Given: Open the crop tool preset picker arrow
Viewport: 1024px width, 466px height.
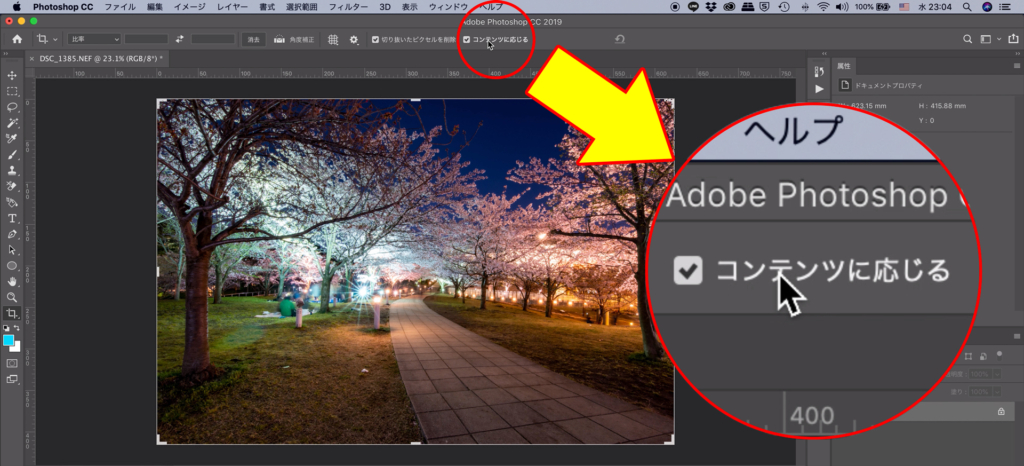Looking at the screenshot, I should [x=55, y=39].
